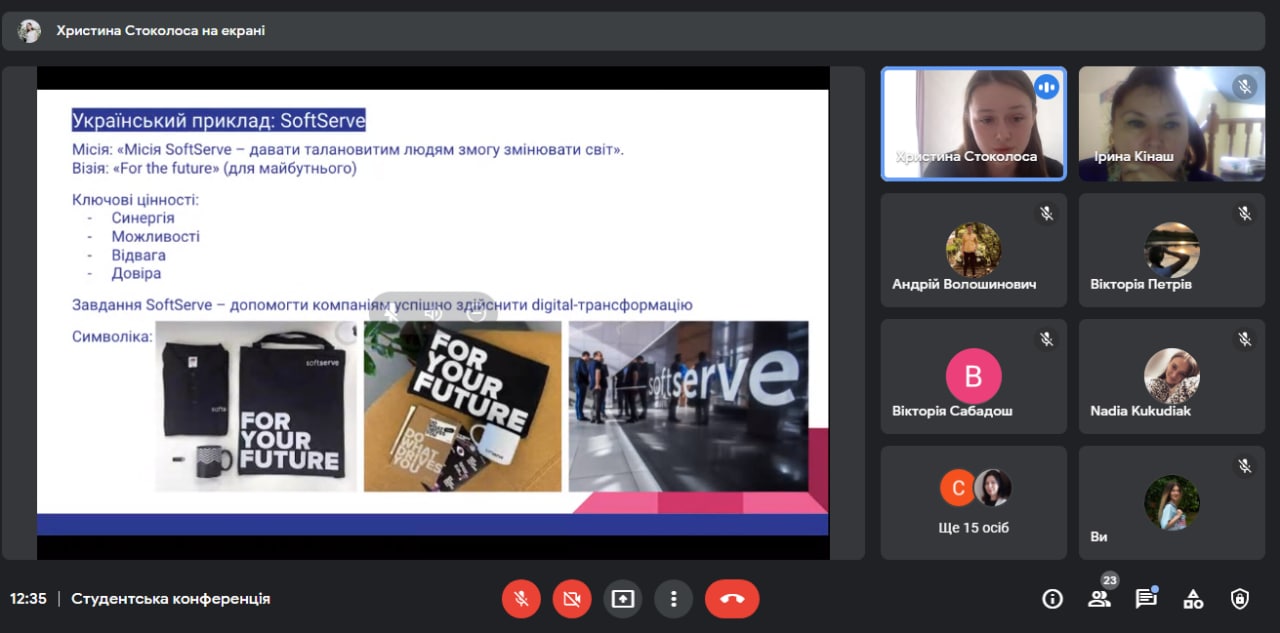Mute the presentation audio via the overlay speaker icon

click(433, 312)
